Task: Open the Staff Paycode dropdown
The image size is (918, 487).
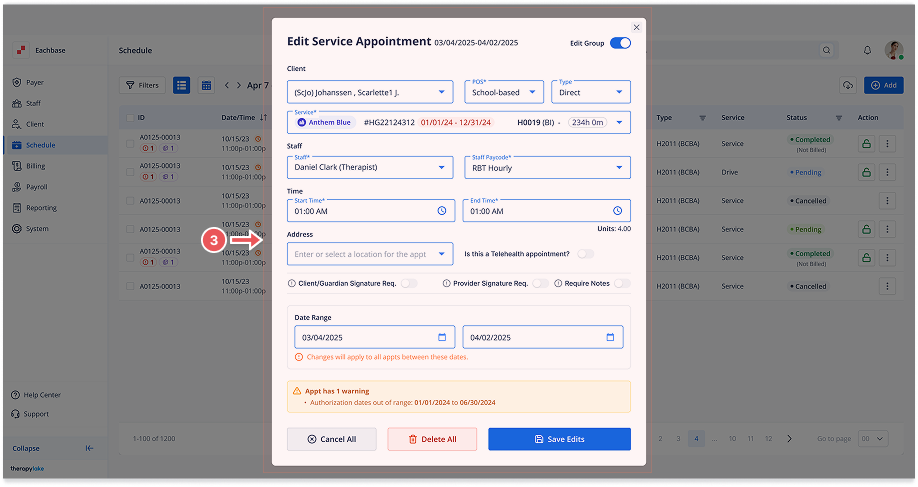Action: (546, 168)
